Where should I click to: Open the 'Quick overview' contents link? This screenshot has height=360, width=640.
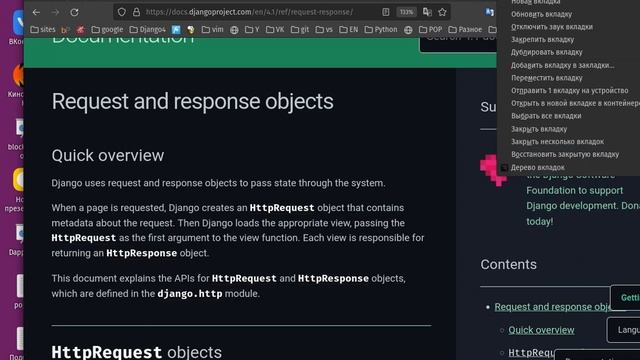click(x=541, y=330)
